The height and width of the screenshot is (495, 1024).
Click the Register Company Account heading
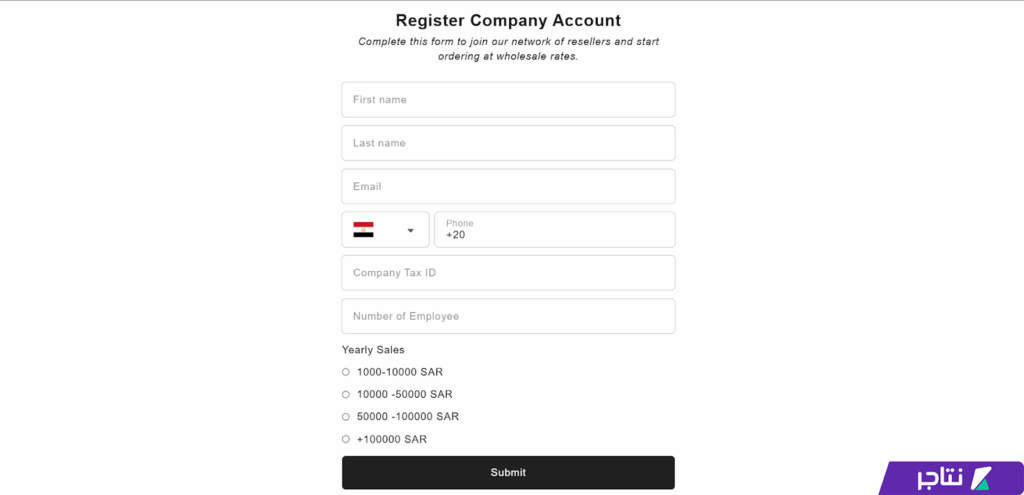(x=508, y=20)
